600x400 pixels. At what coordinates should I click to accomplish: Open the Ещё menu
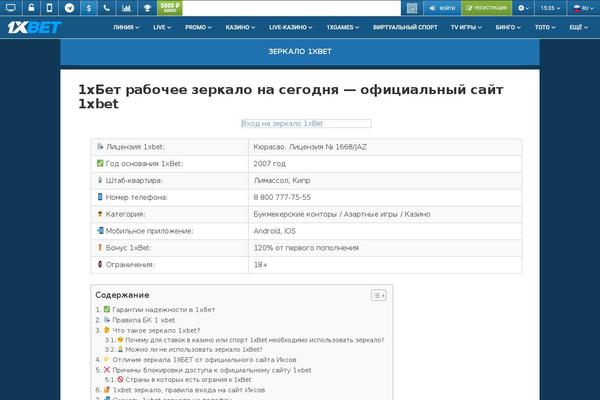pos(578,27)
